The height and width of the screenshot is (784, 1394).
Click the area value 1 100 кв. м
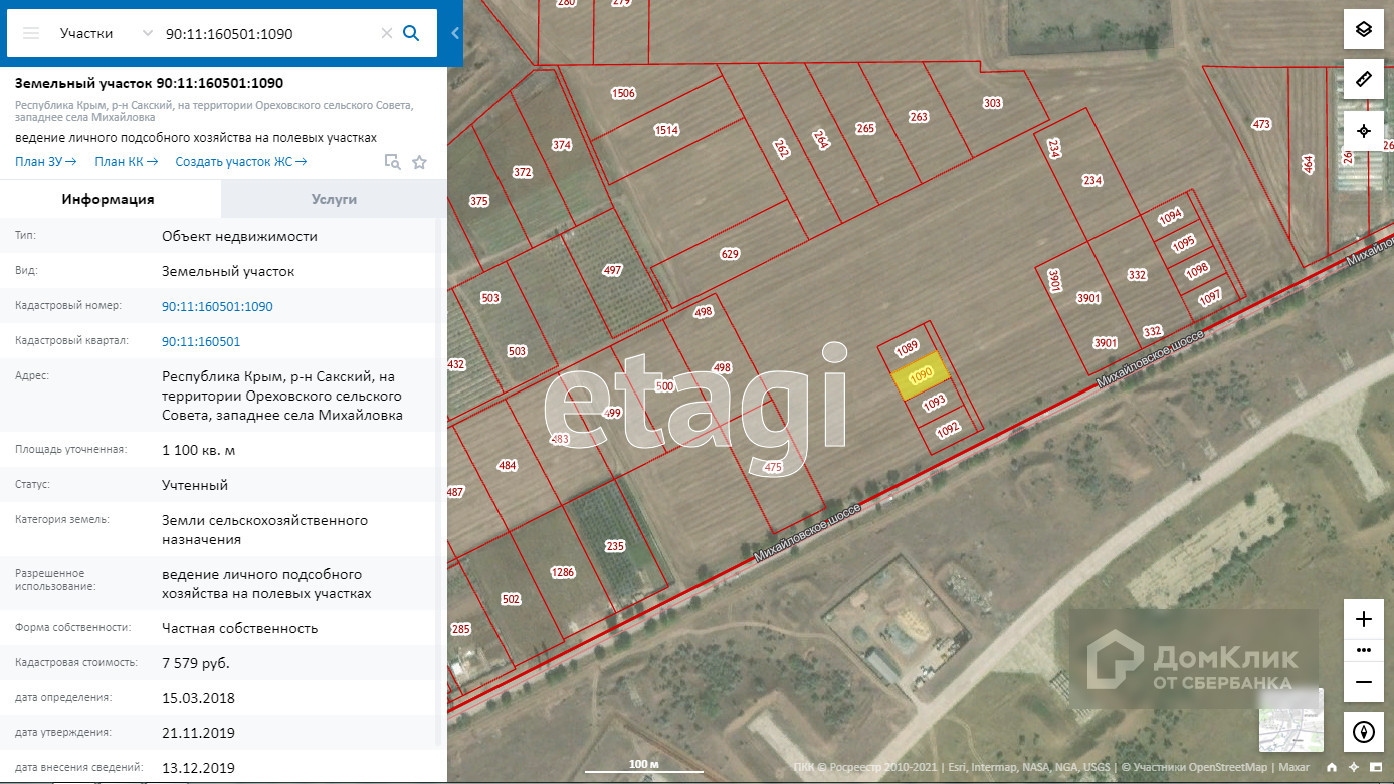point(199,451)
